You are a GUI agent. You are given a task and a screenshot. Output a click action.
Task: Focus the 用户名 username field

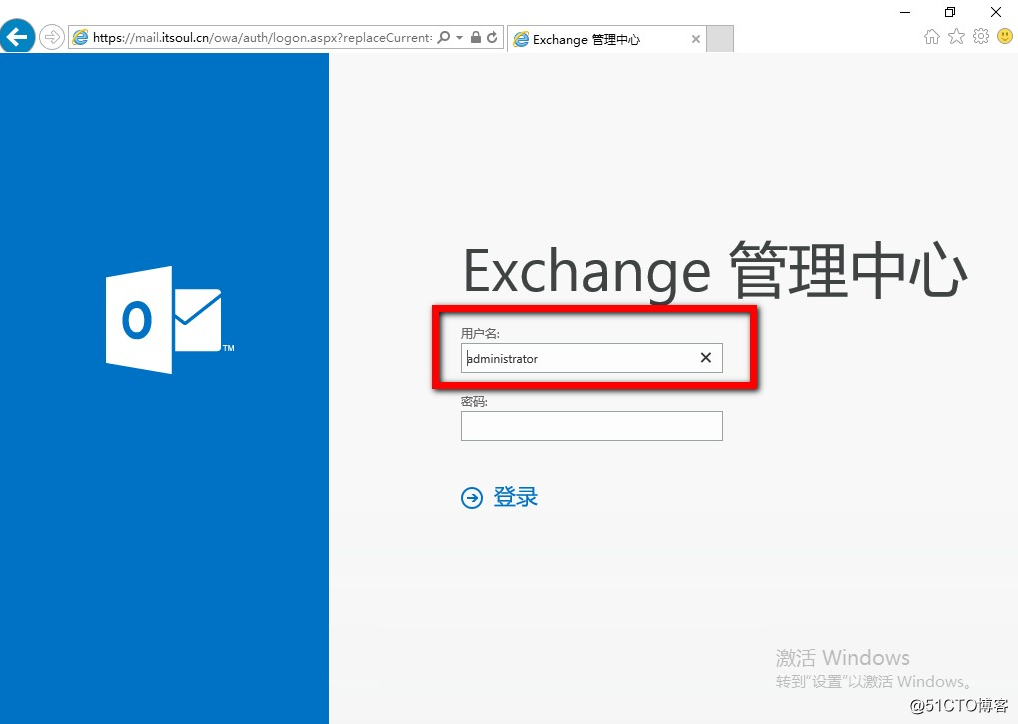[591, 358]
